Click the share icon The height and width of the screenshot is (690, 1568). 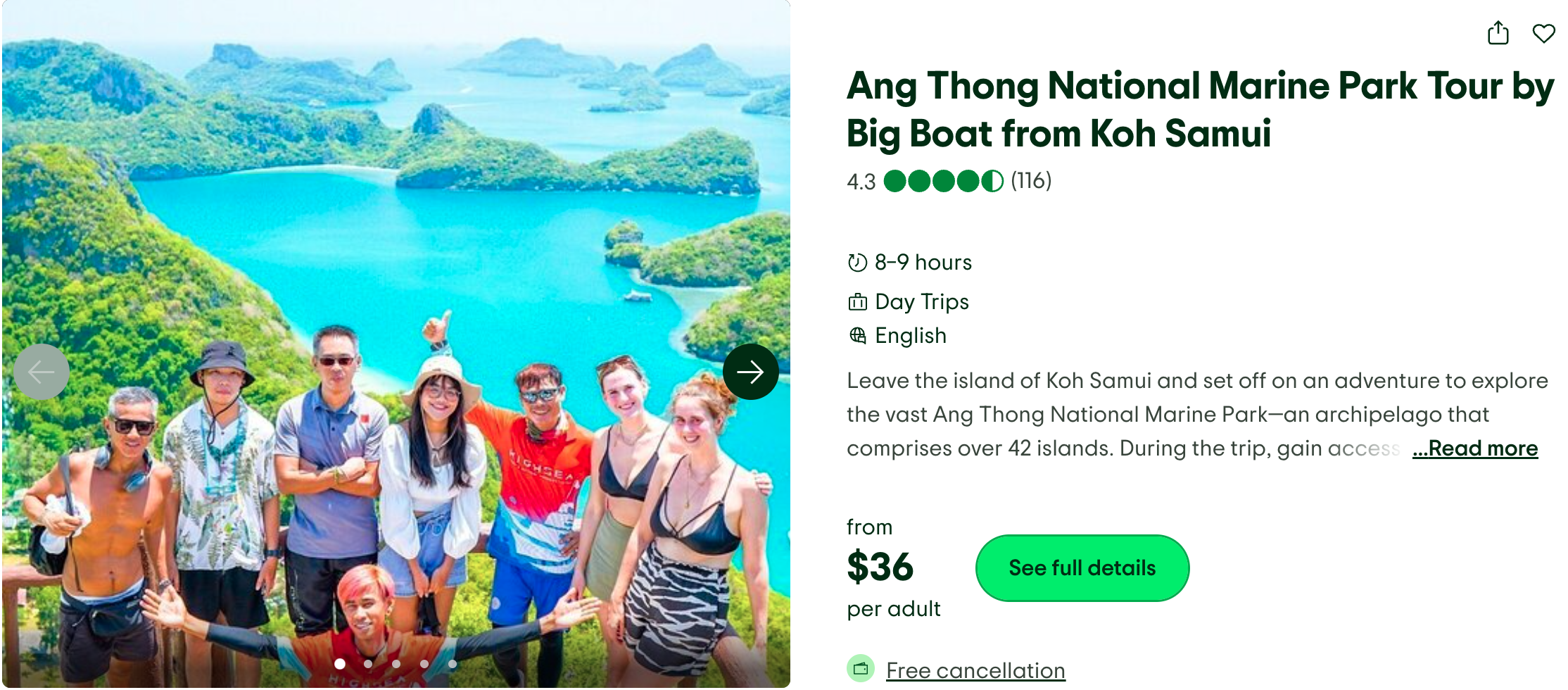(1498, 33)
